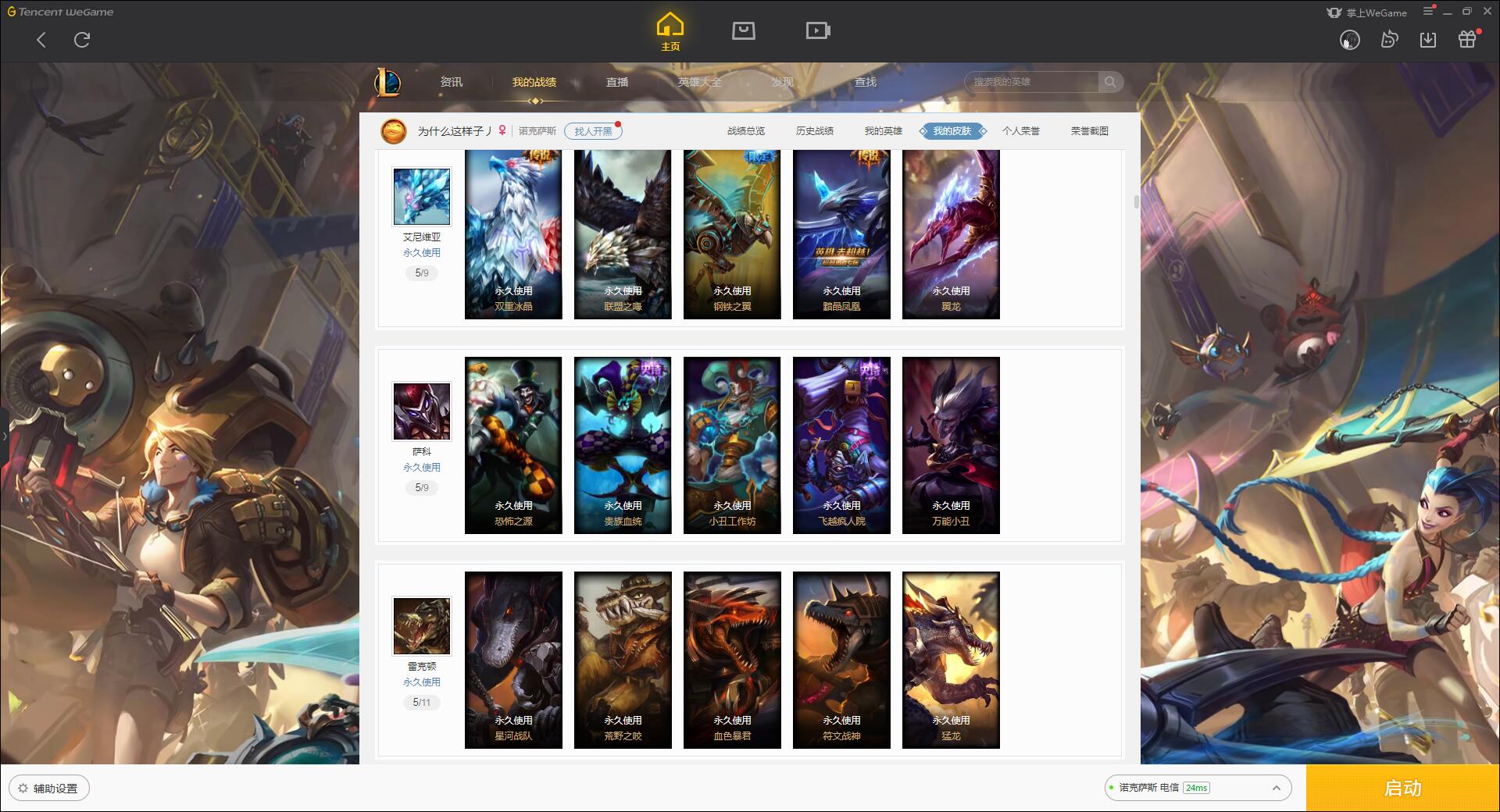1500x812 pixels.
Task: Switch to the 直播 tab
Action: (x=617, y=82)
